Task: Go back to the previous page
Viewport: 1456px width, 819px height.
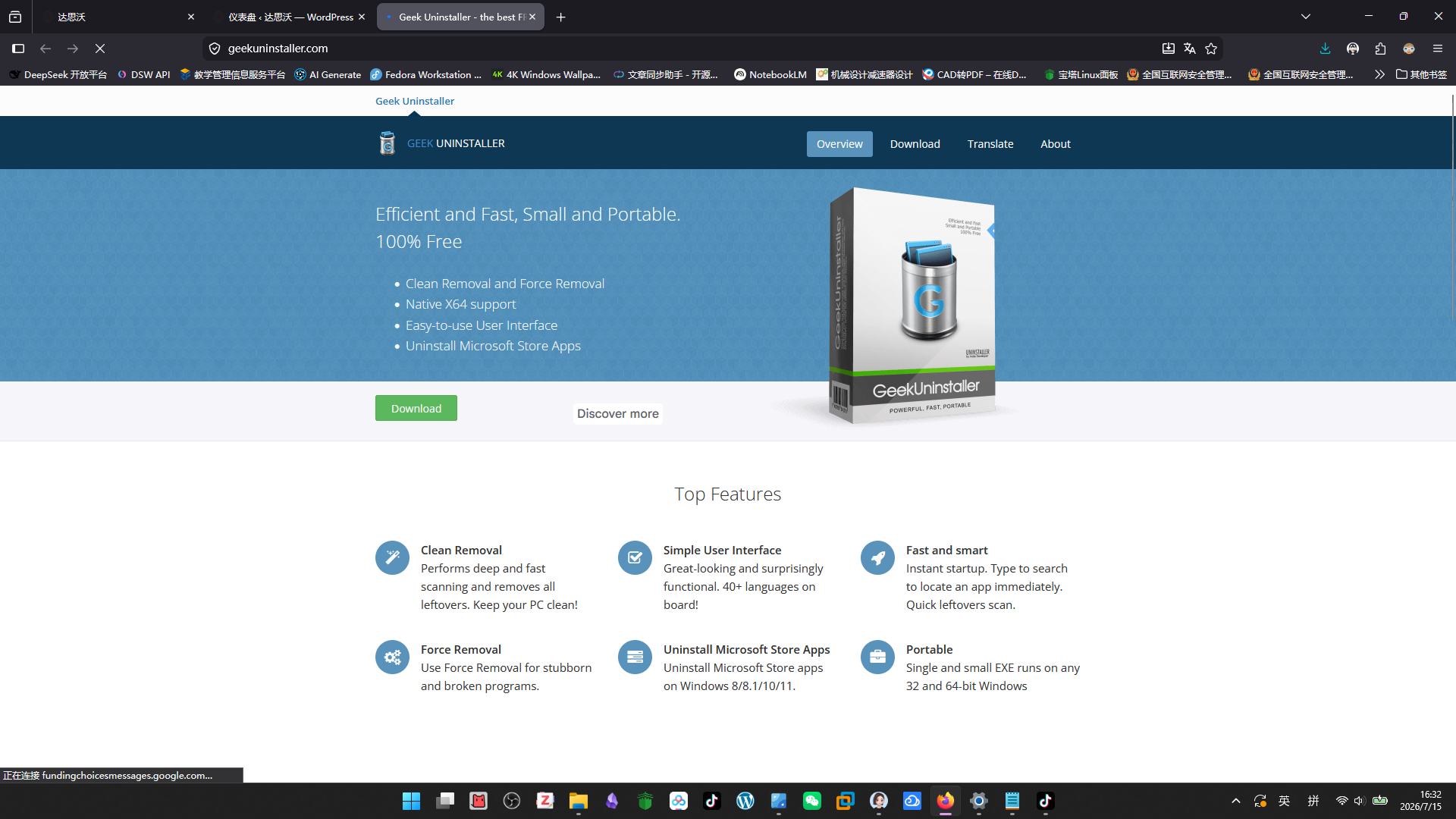Action: coord(45,49)
